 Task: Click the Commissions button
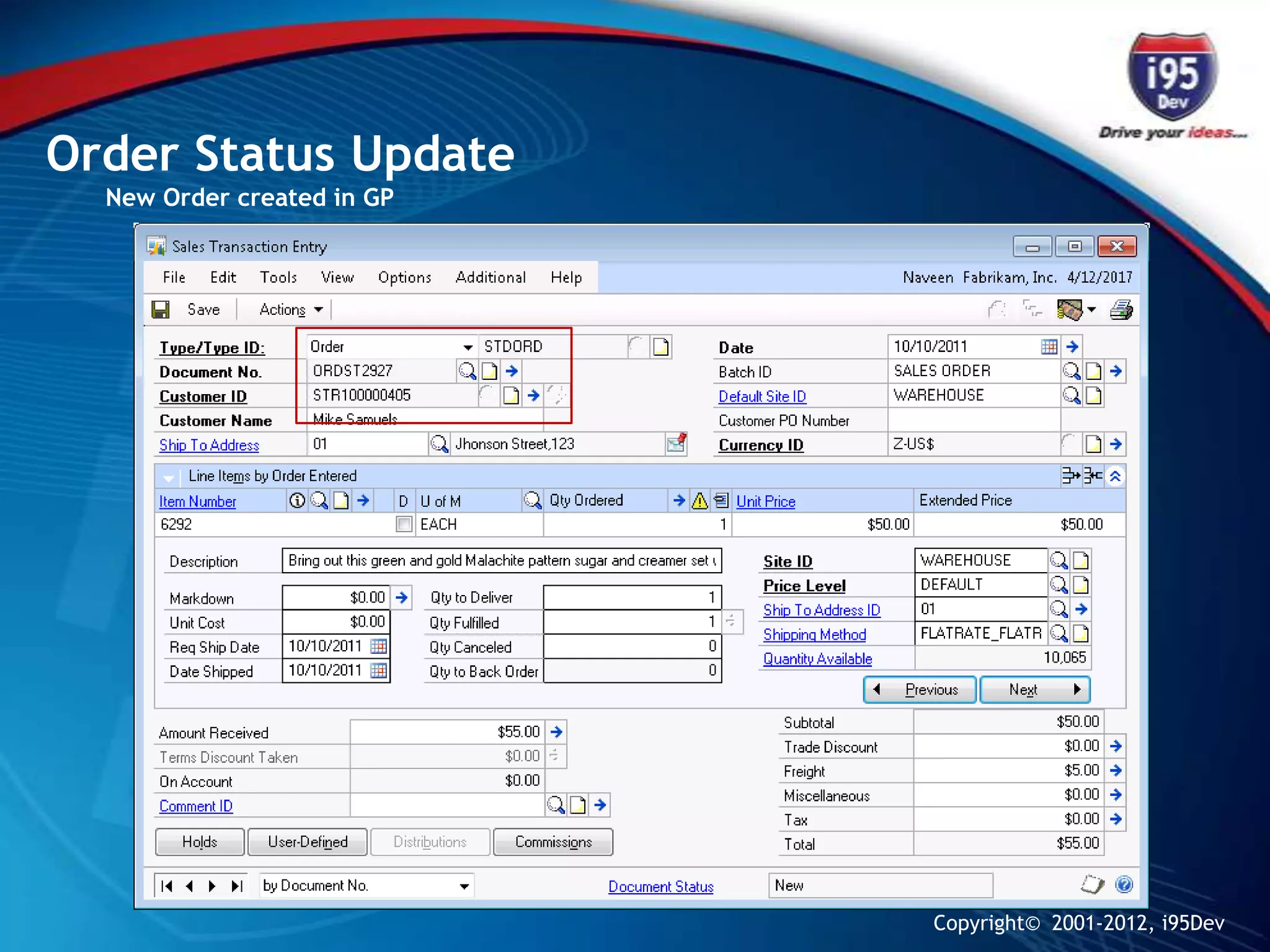click(553, 842)
